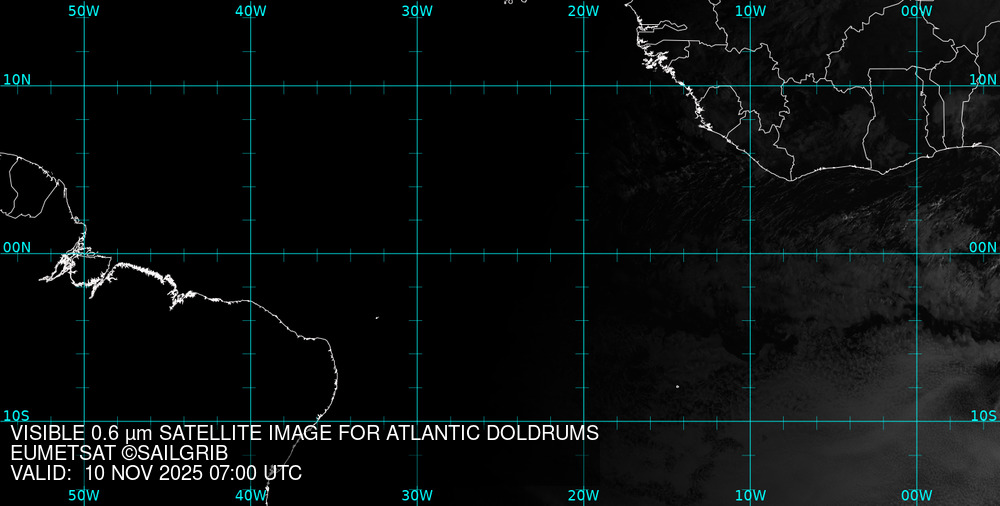Screen dimensions: 1000x506
Task: Click the 'VALID: 10 NOV 2025 07:00 UTC' timestamp
Action: 156,473
